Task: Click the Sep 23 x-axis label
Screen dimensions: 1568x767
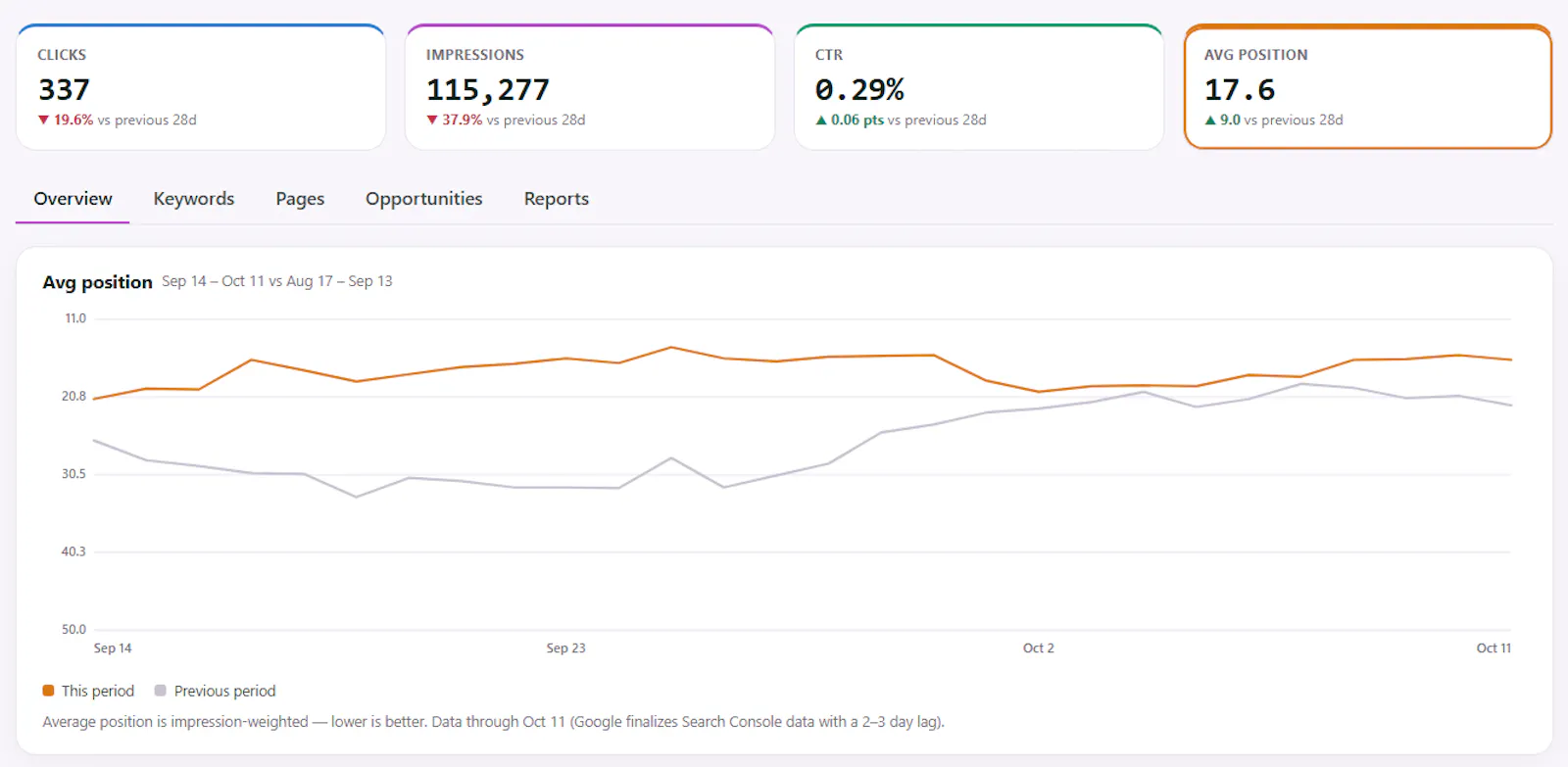Action: pyautogui.click(x=566, y=648)
